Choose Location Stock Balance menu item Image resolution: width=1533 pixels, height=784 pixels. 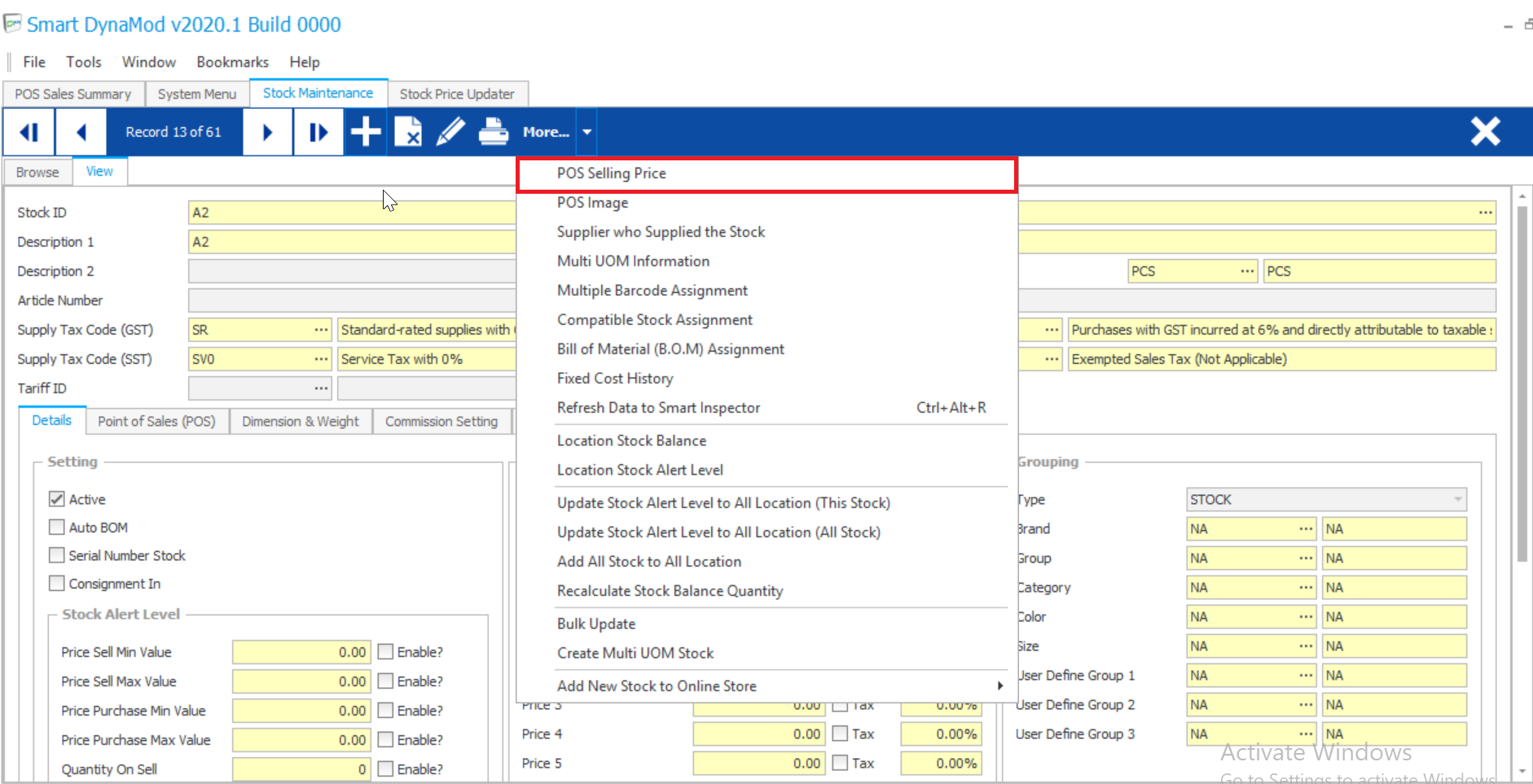pyautogui.click(x=766, y=440)
